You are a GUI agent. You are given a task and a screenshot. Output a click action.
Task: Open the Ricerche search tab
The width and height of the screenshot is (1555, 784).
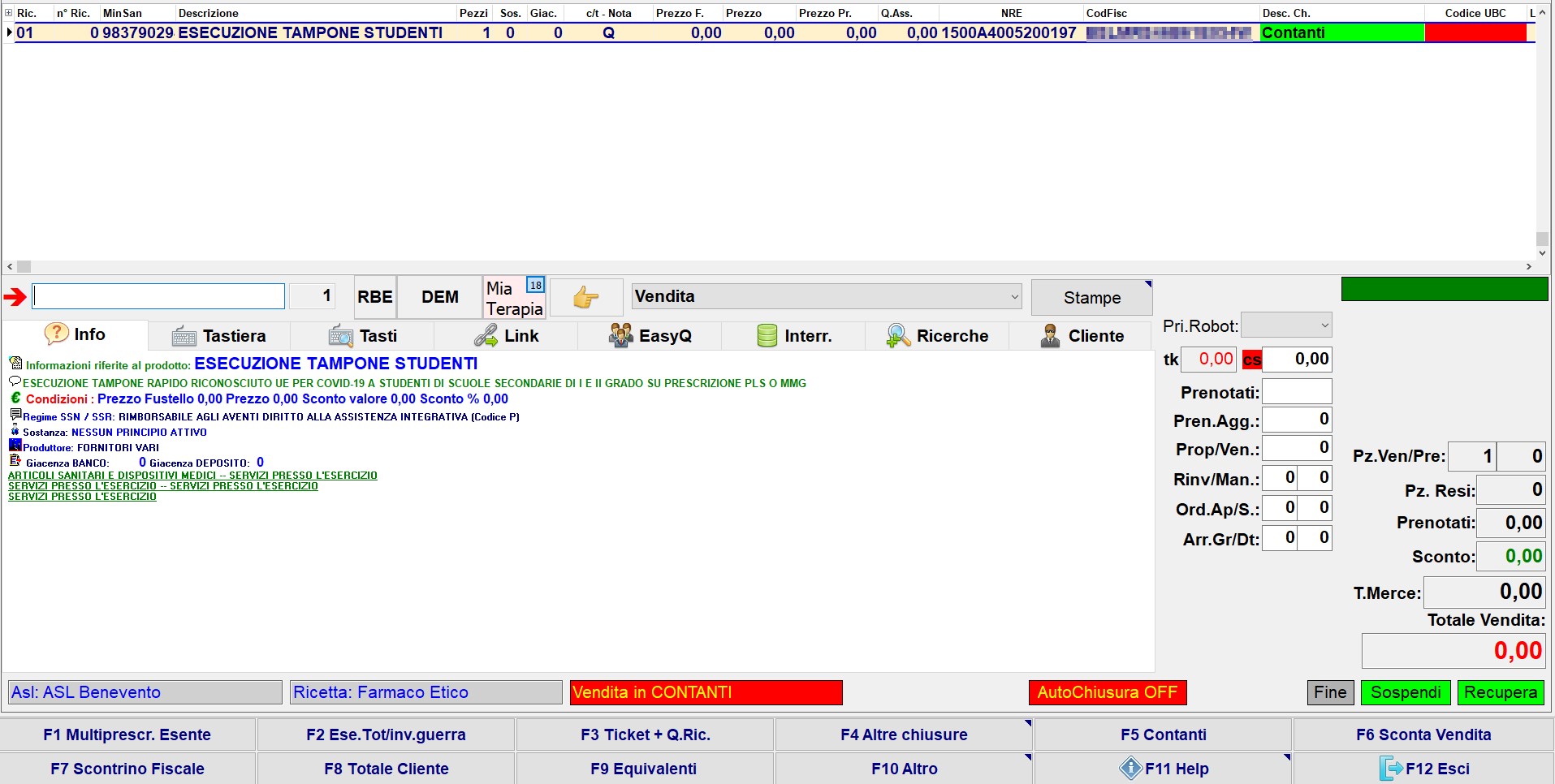pyautogui.click(x=937, y=336)
